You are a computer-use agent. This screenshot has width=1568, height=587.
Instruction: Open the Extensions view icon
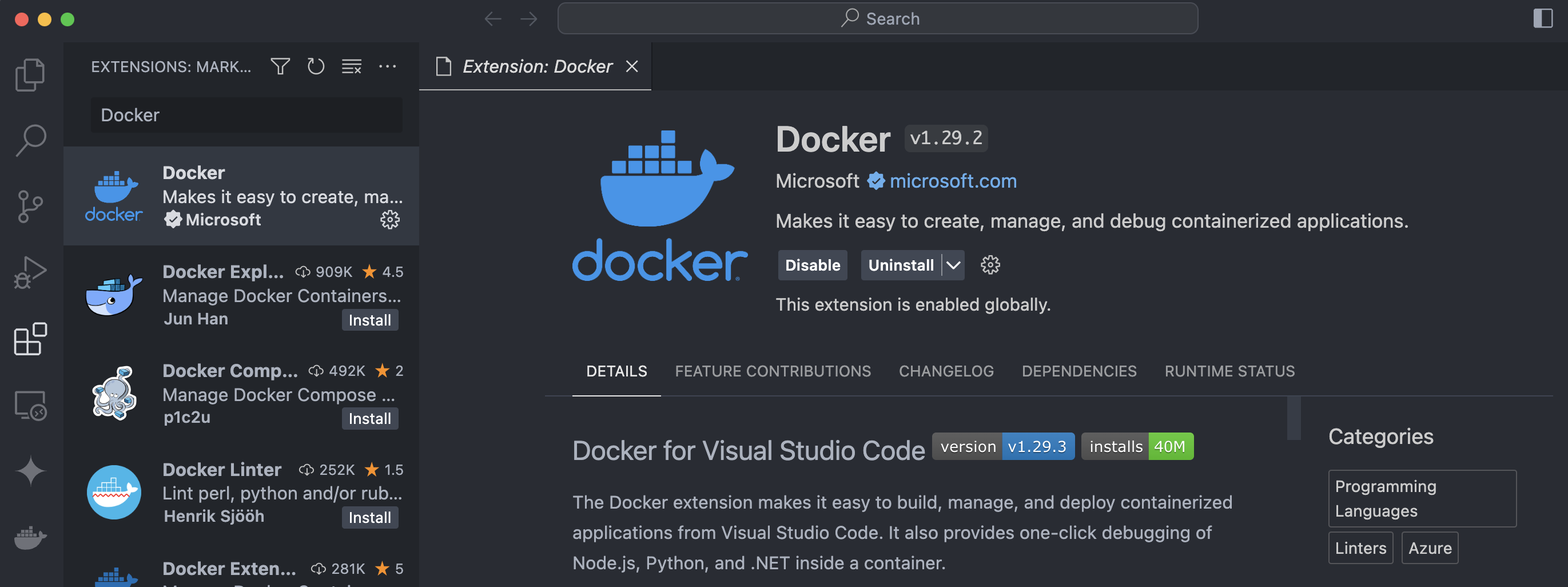[x=30, y=339]
